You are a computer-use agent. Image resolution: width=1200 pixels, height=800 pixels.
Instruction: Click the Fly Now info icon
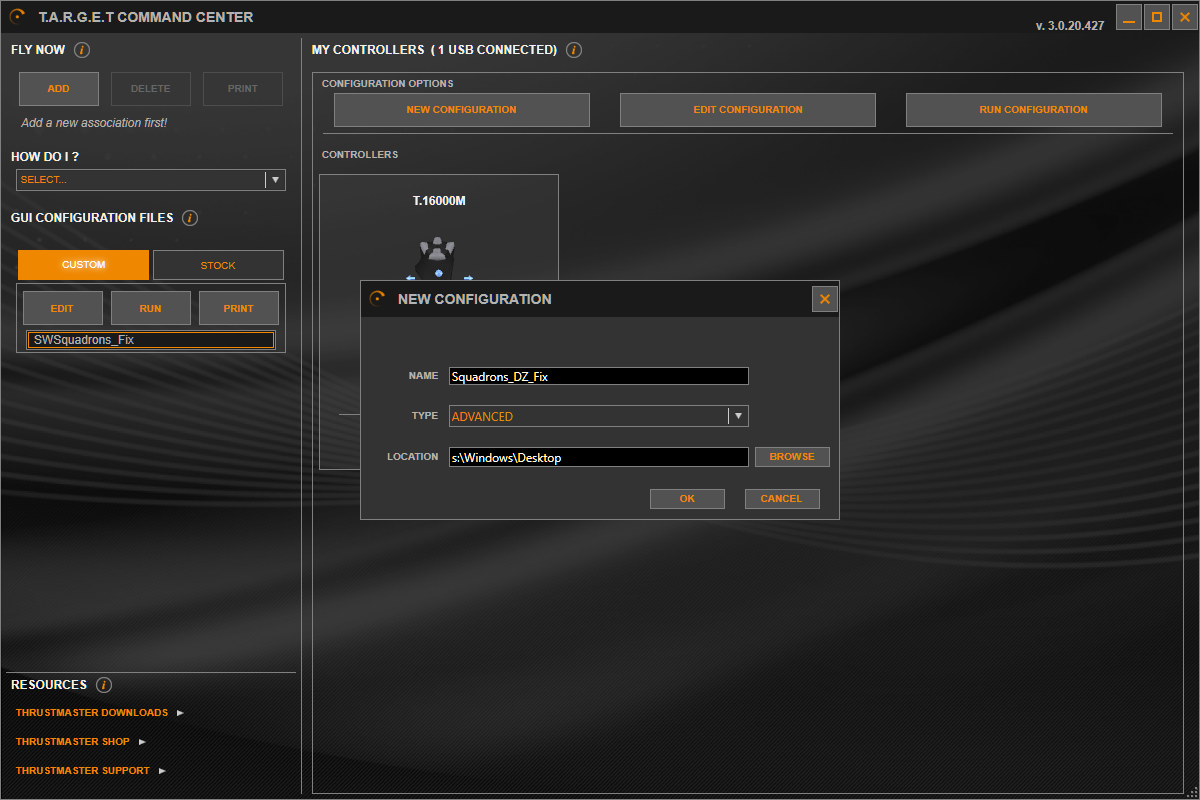(82, 50)
